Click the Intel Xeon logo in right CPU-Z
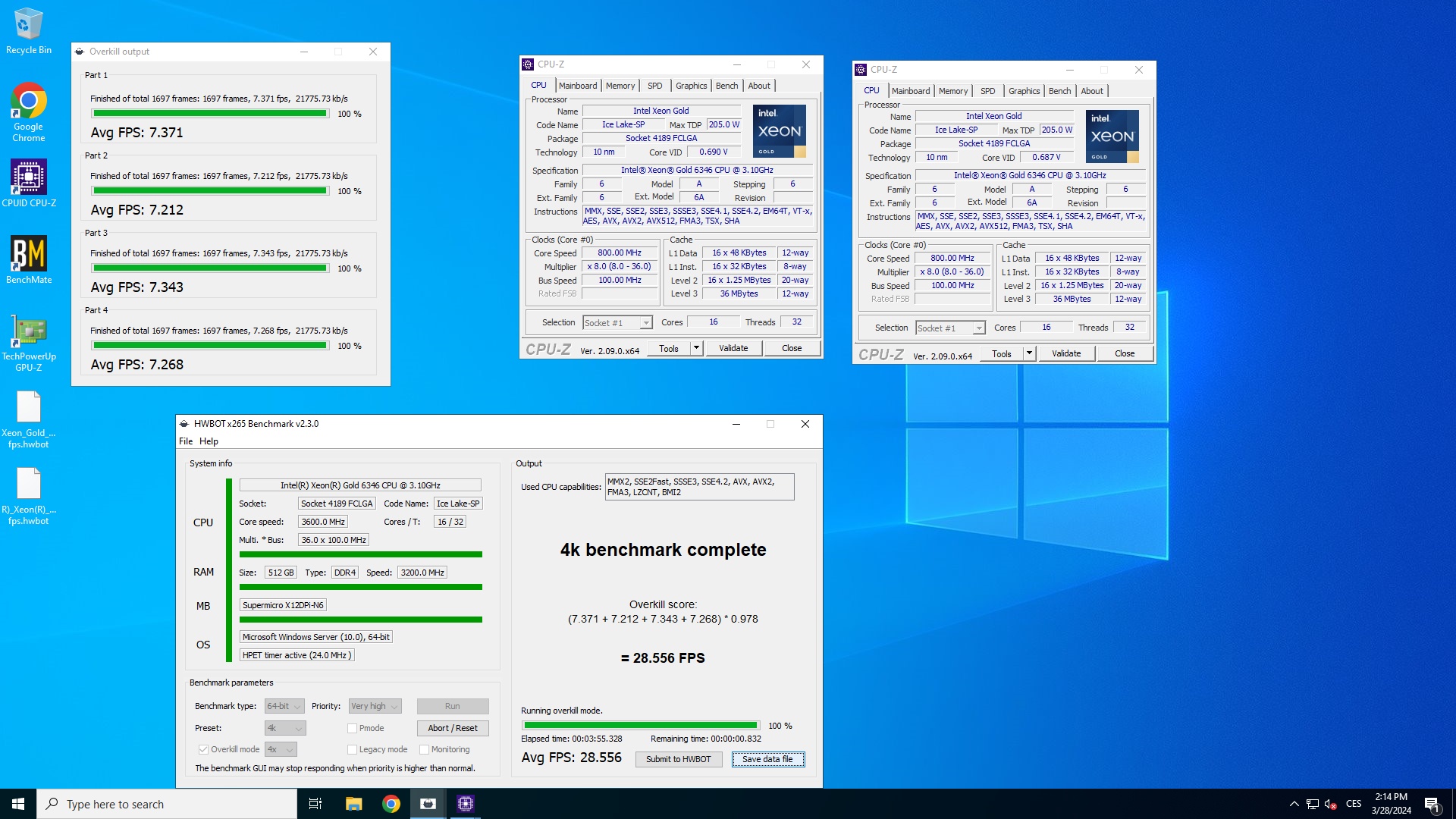 click(1112, 136)
